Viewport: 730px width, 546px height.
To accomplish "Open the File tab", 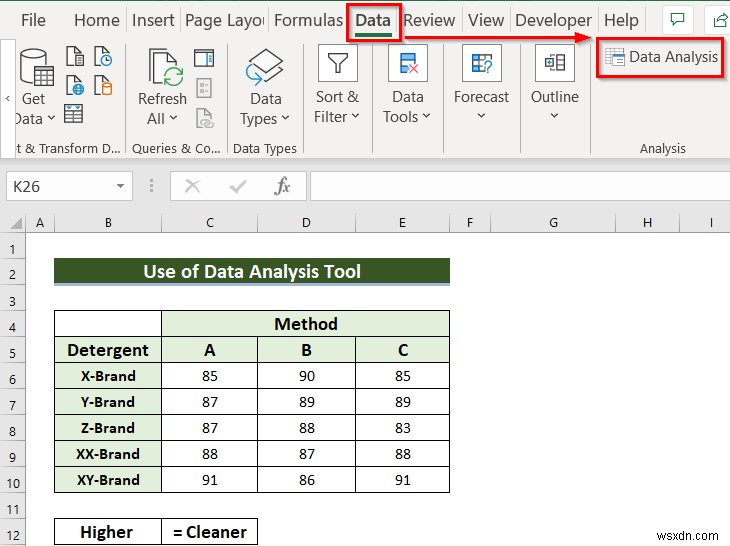I will point(34,20).
